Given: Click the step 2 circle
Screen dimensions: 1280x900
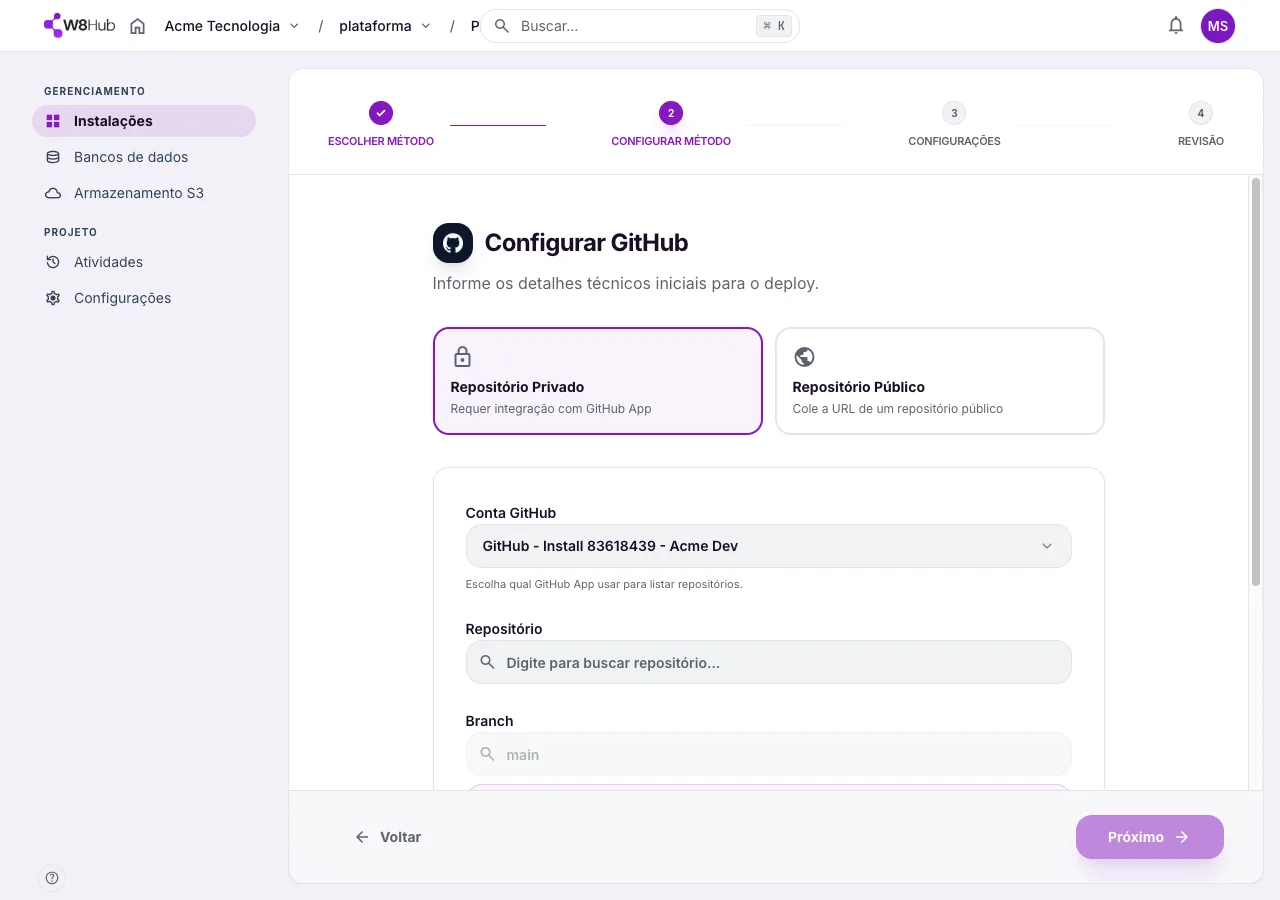Looking at the screenshot, I should pyautogui.click(x=671, y=113).
